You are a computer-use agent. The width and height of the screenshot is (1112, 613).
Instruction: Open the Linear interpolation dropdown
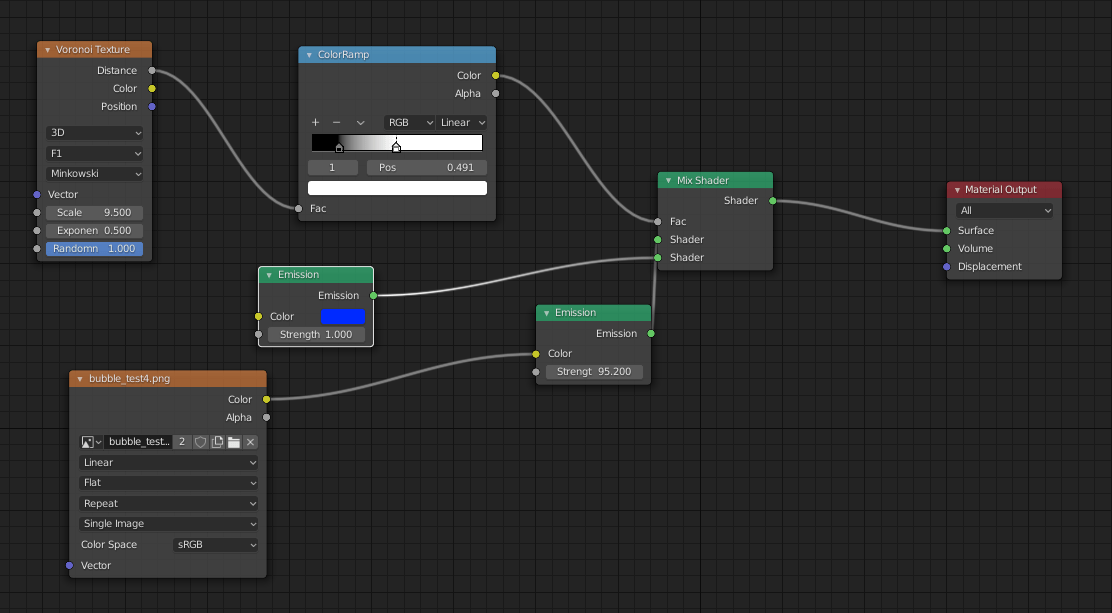point(462,122)
